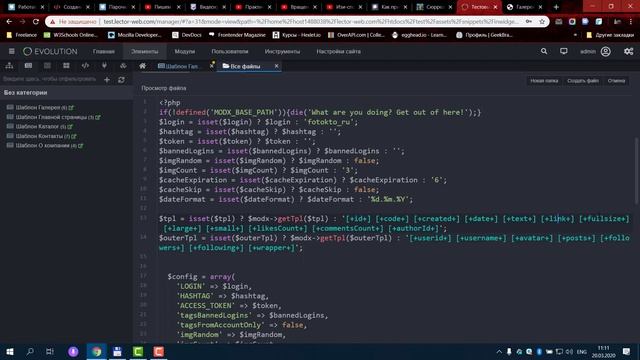640x360 pixels.
Task: Open the Modules cubes panel icon
Action: point(123,66)
